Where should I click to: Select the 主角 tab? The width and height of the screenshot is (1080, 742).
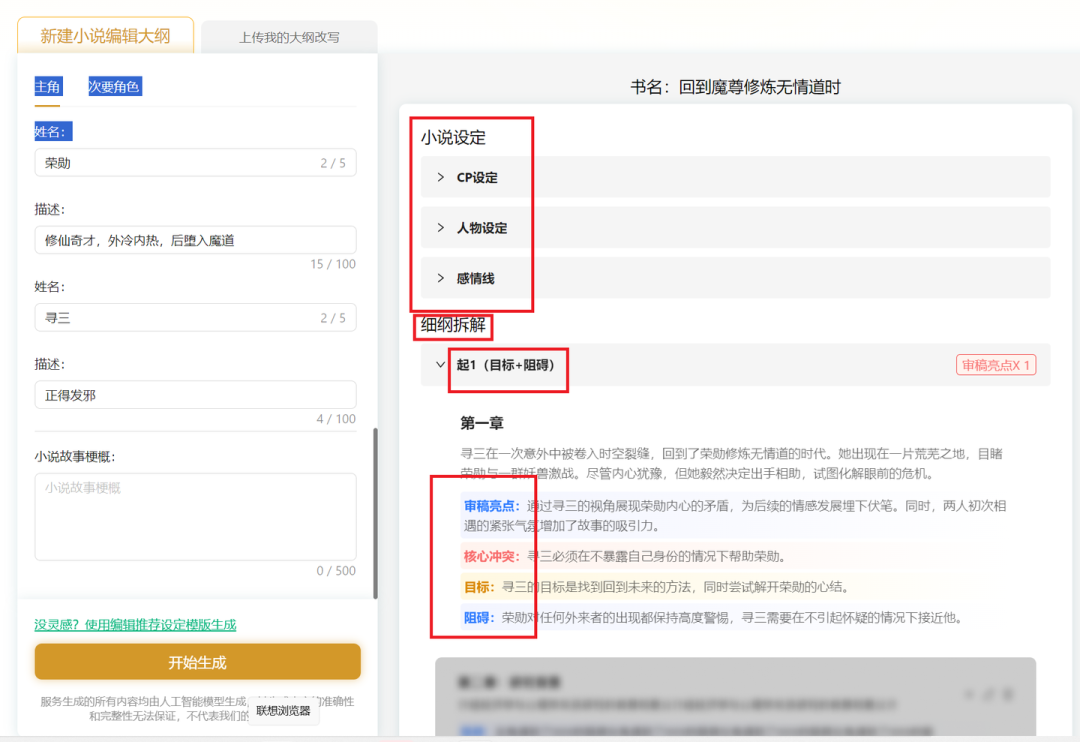[47, 86]
